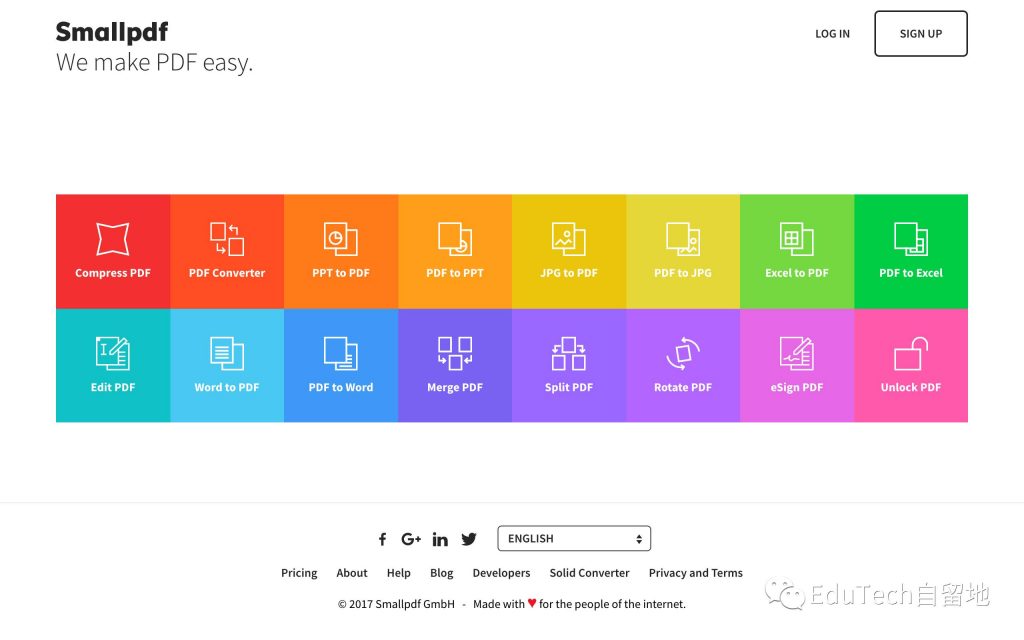Select the Rotate PDF icon
Viewport: 1024px width, 640px height.
coord(682,353)
